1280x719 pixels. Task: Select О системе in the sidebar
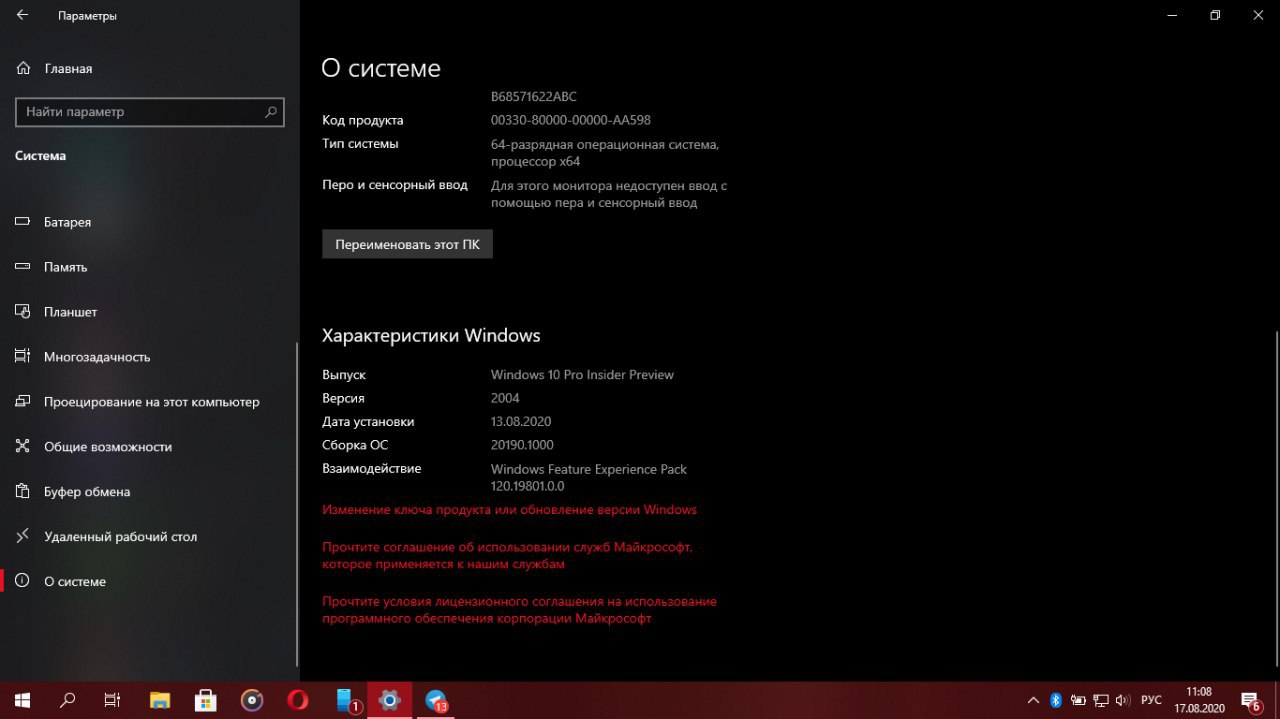coord(150,581)
